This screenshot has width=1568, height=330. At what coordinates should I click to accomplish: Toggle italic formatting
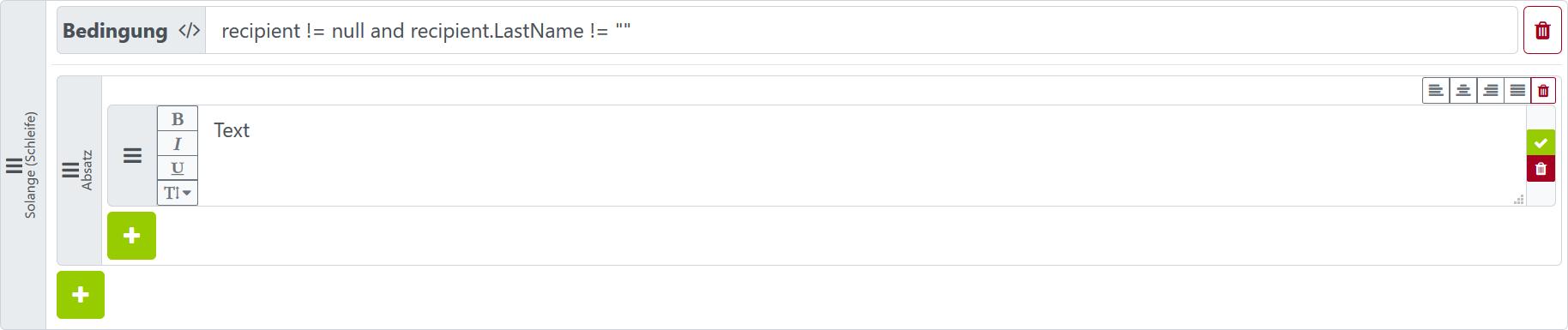click(178, 144)
